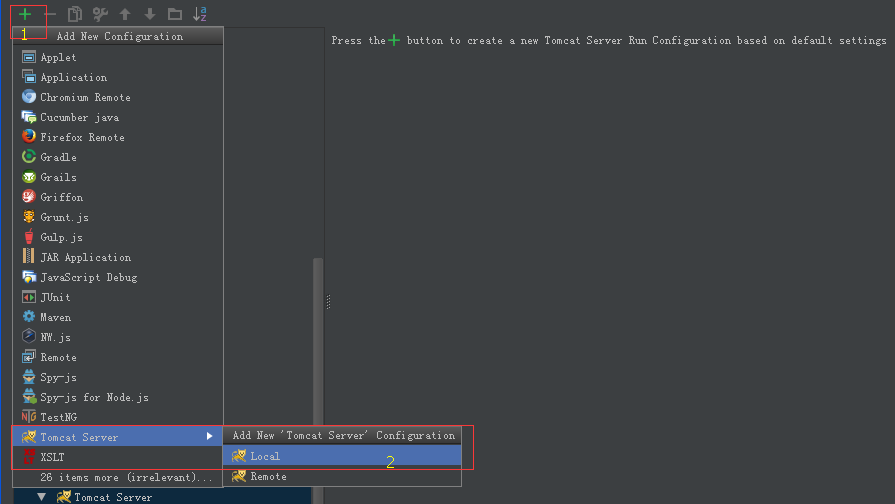
Task: Click the 'Grails' text
Action: [x=58, y=177]
